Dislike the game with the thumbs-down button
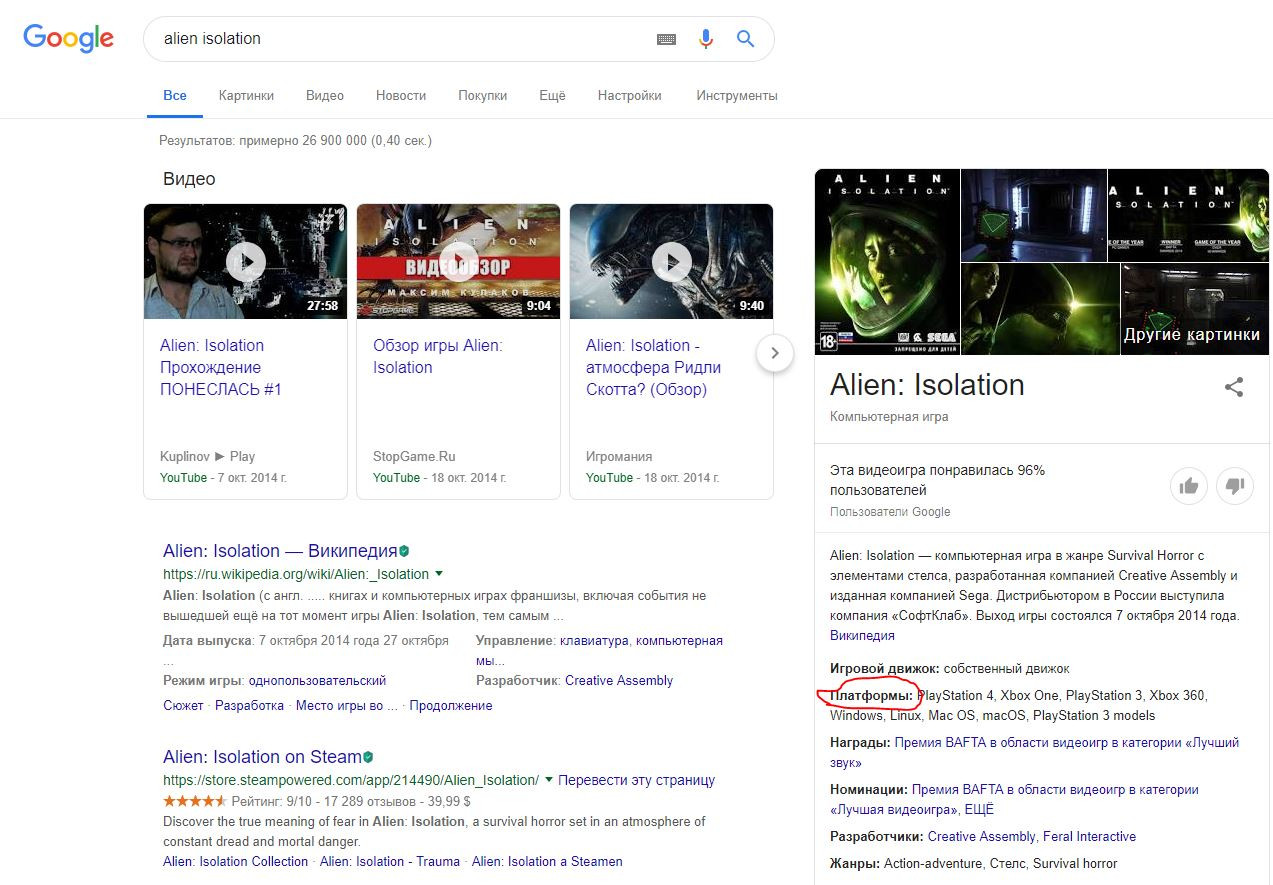This screenshot has width=1273, height=885. pos(1235,486)
